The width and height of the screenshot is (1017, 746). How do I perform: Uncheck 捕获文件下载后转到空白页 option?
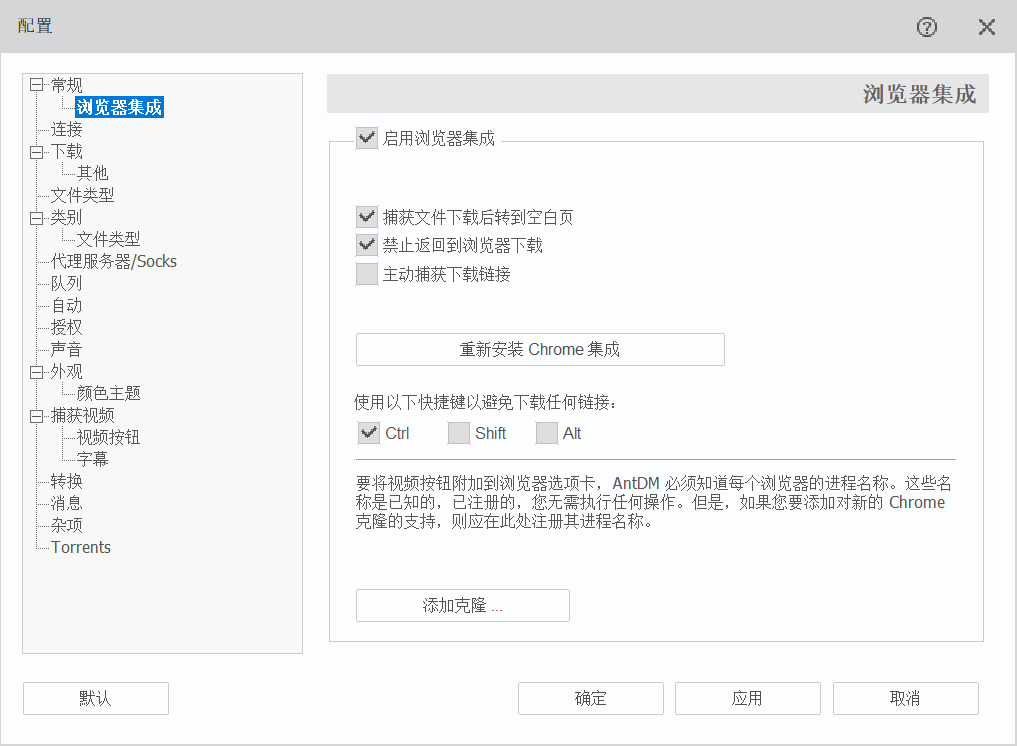(366, 217)
